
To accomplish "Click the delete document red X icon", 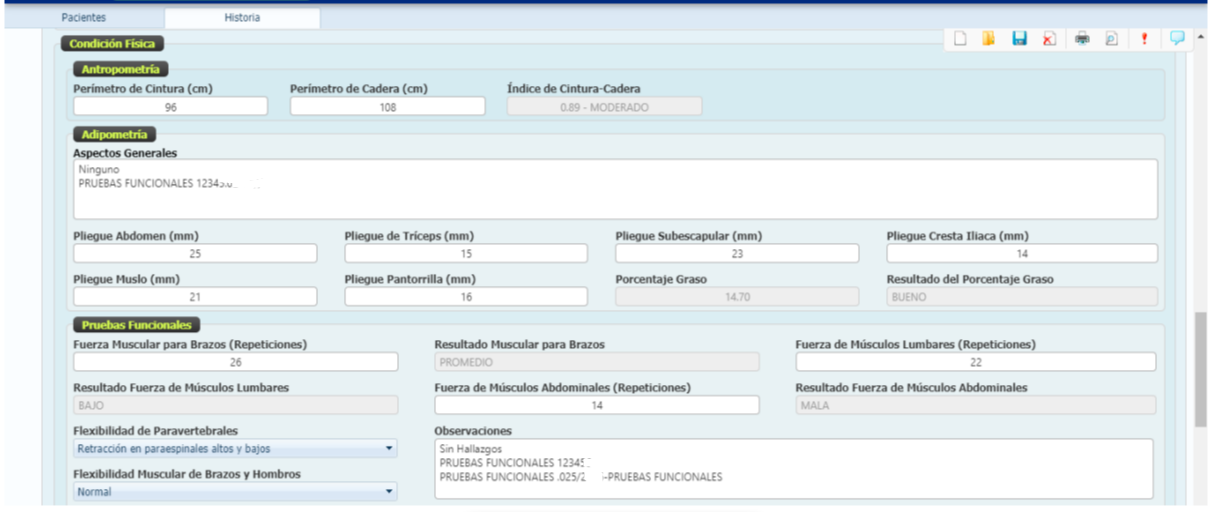I will pos(1049,39).
